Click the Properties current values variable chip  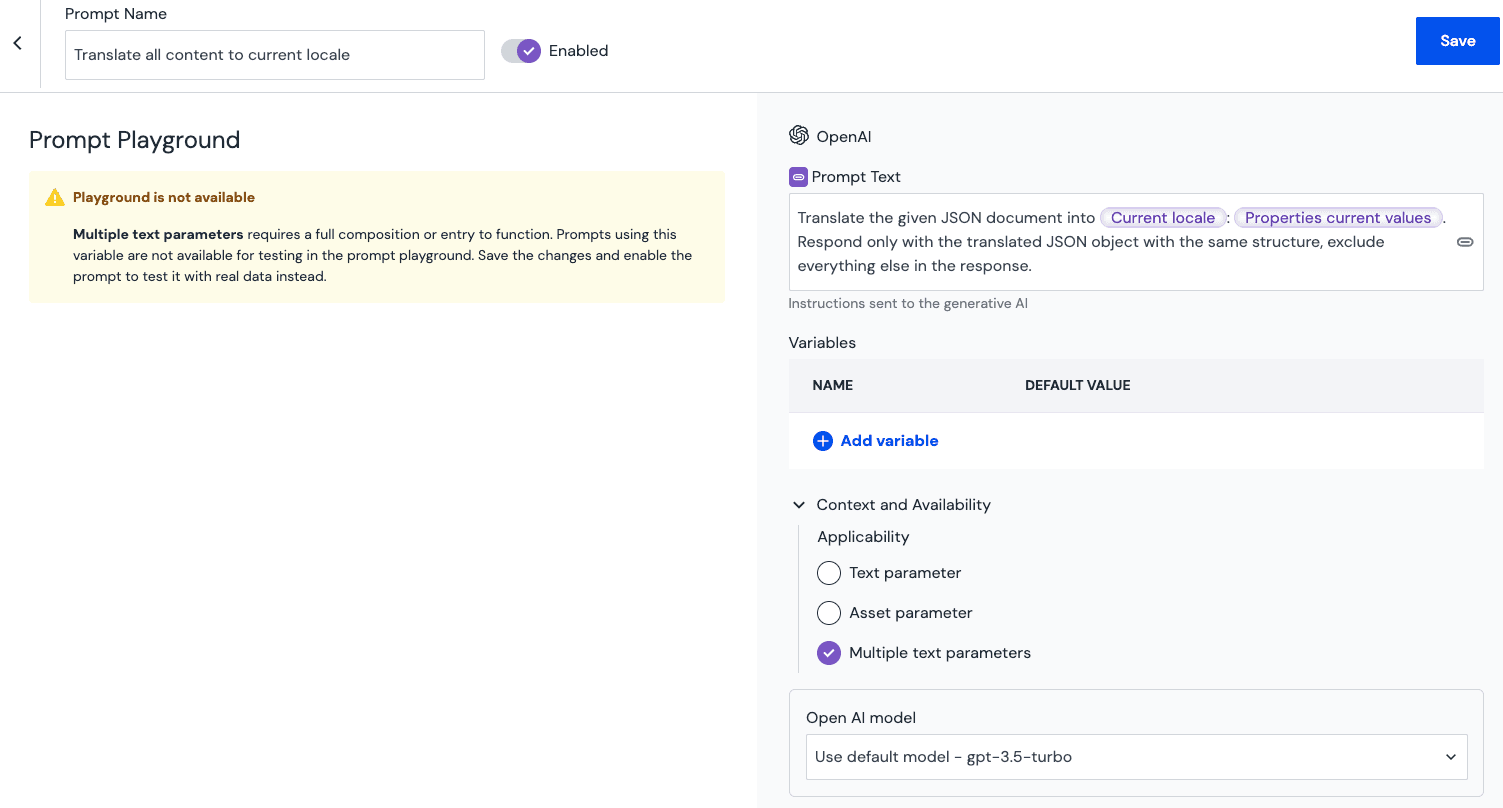(1337, 218)
